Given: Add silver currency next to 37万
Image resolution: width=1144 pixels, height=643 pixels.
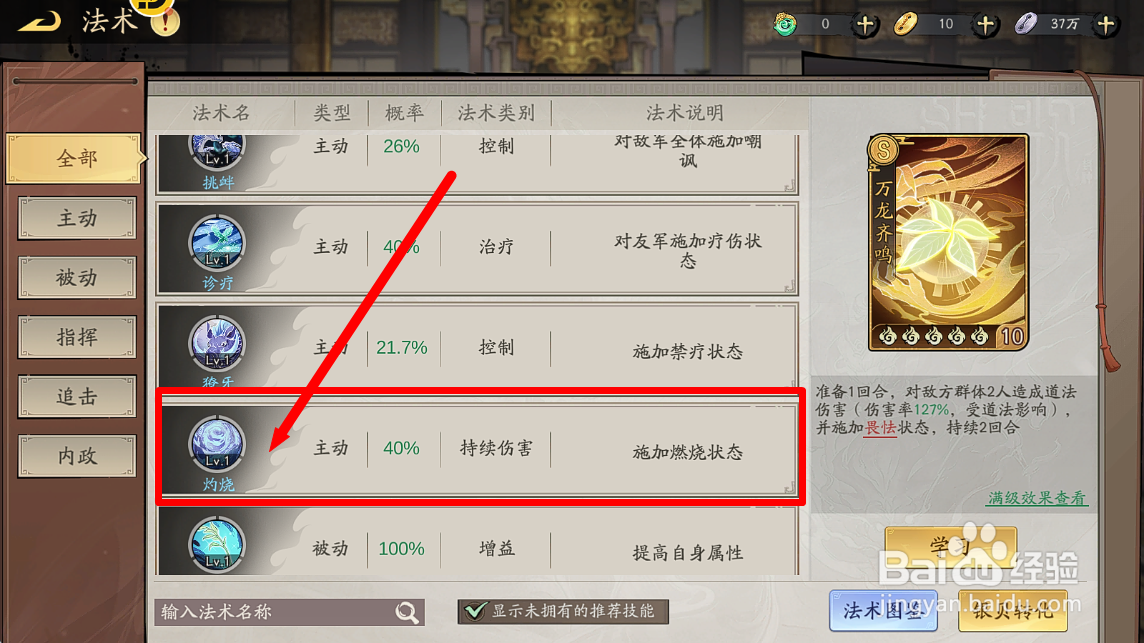Looking at the screenshot, I should pyautogui.click(x=1105, y=25).
